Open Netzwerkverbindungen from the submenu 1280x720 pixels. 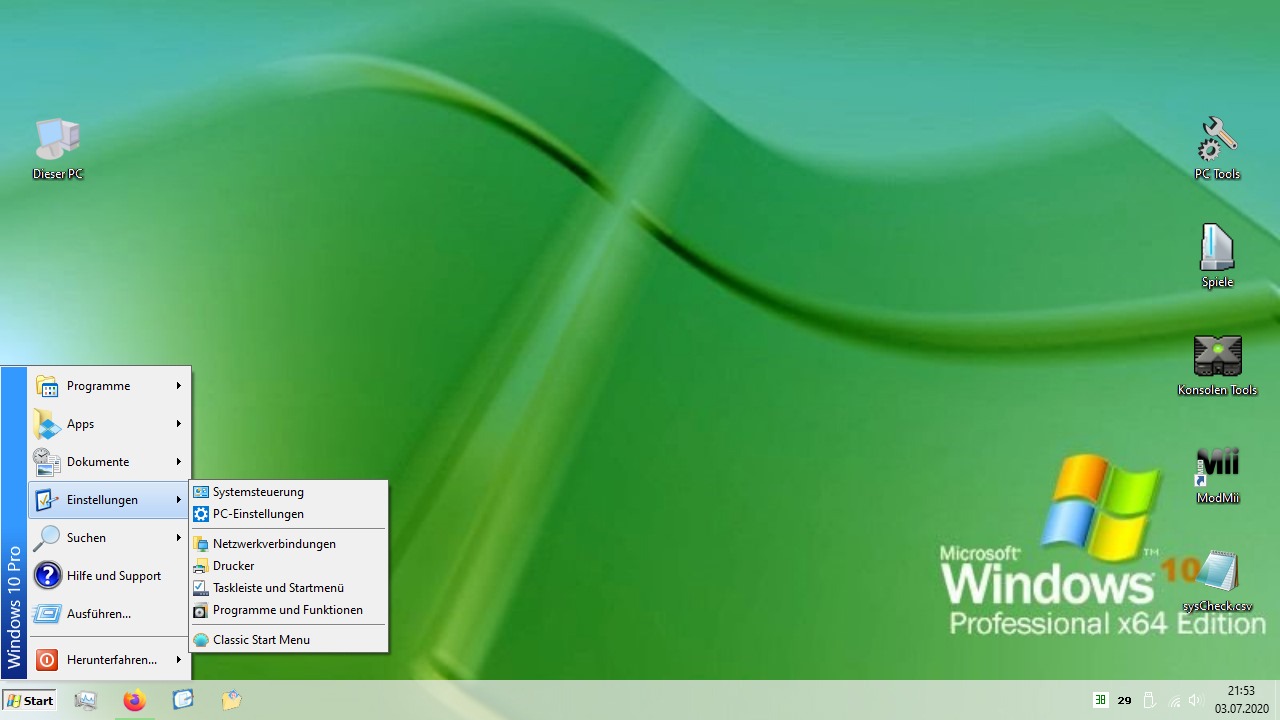(288, 544)
